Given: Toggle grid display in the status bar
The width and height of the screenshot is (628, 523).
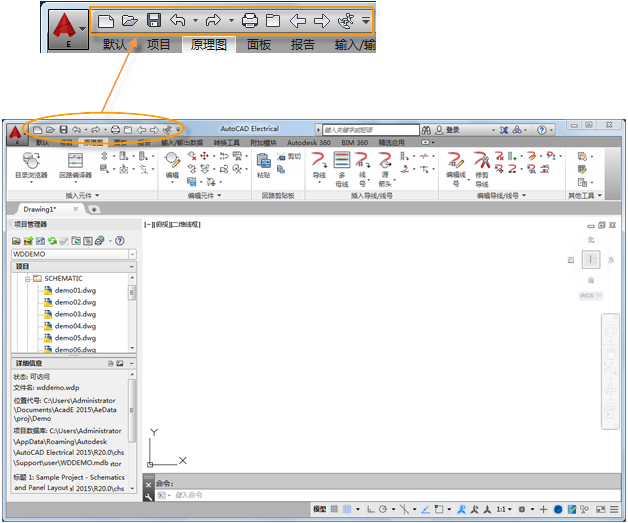Looking at the screenshot, I should coord(334,509).
